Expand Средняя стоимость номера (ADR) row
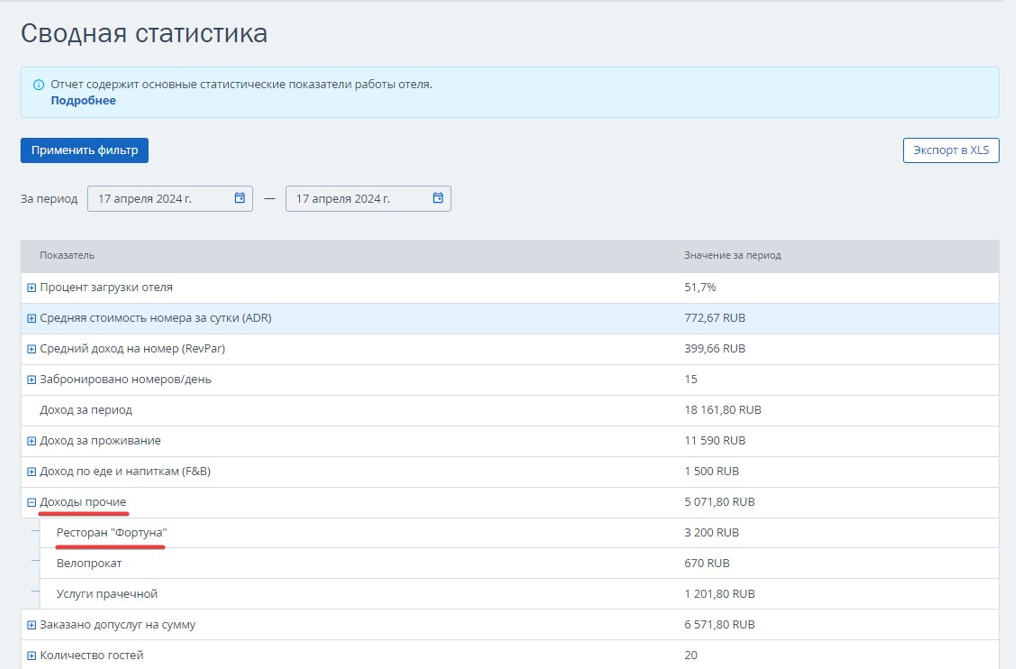 tap(31, 318)
